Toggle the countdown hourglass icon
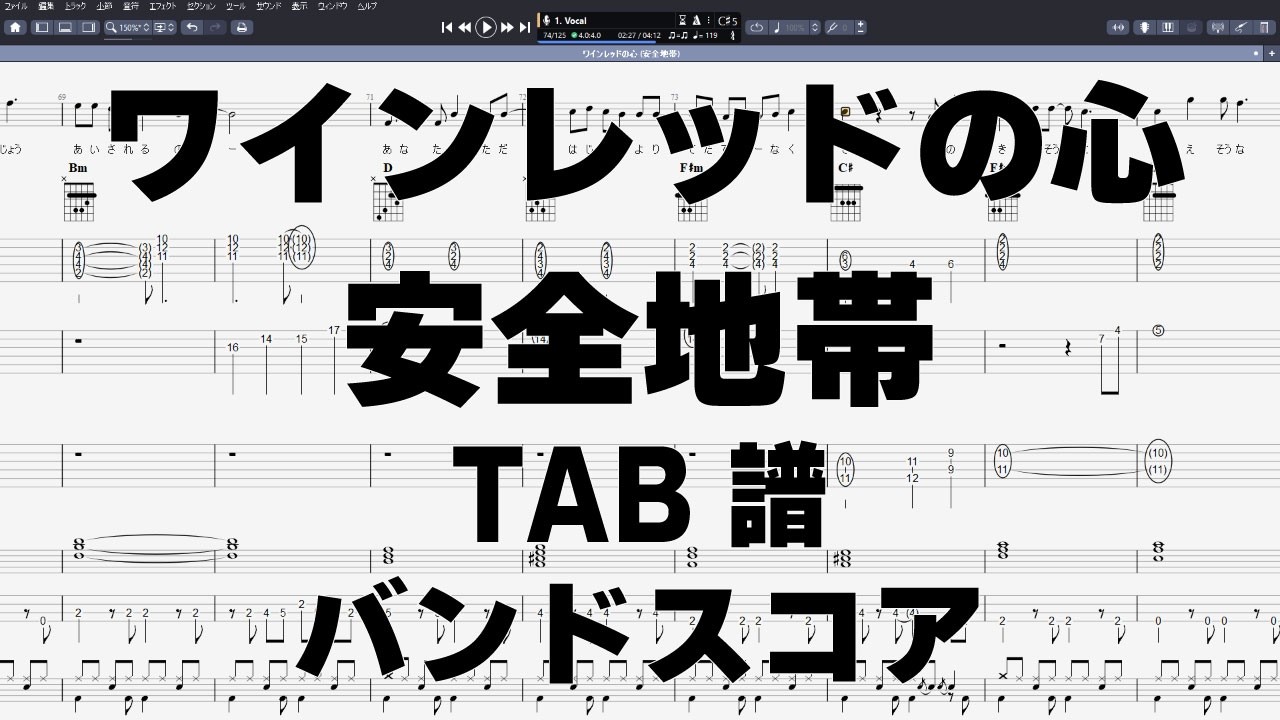This screenshot has height=720, width=1280. (x=683, y=20)
